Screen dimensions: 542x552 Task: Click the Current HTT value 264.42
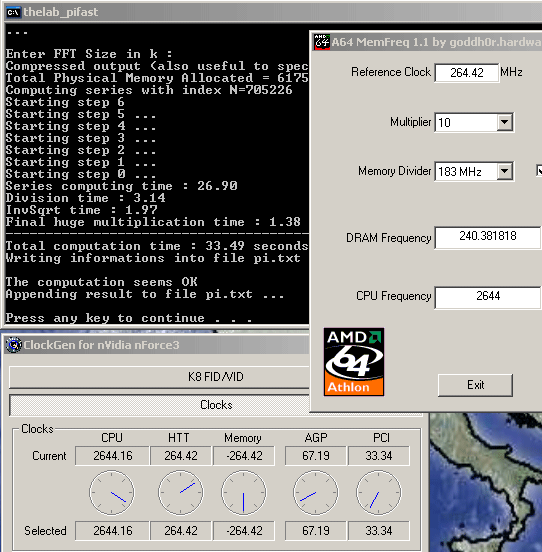point(181,456)
